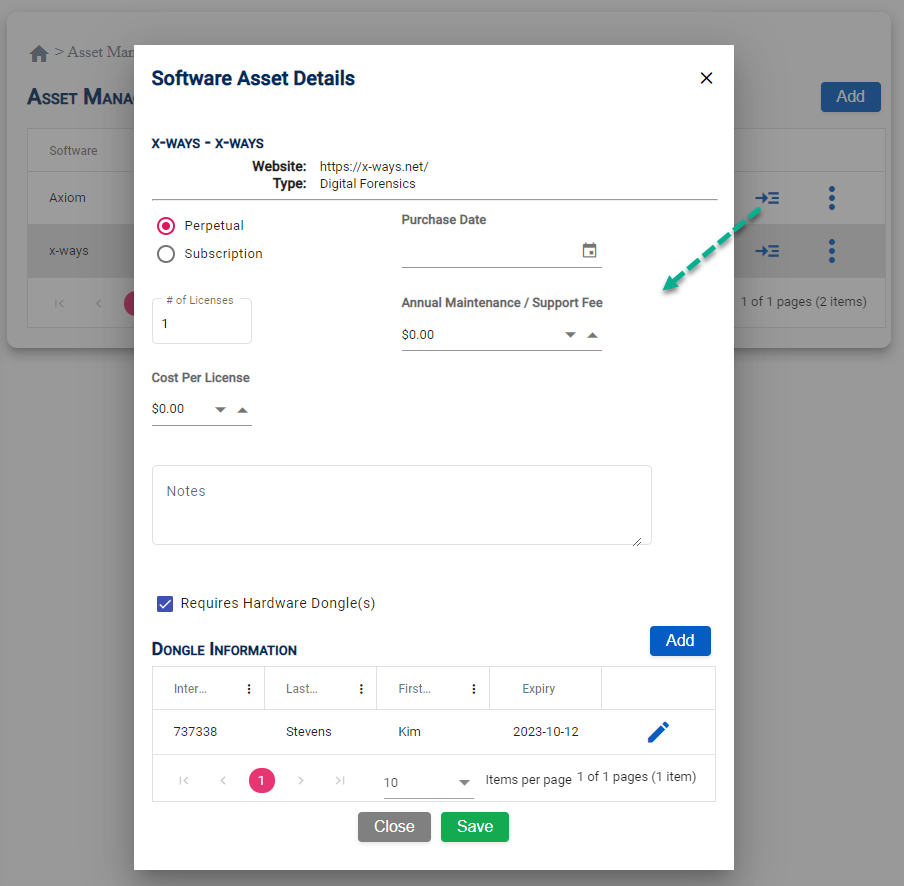Open the Purchase Date calendar picker

[x=589, y=250]
